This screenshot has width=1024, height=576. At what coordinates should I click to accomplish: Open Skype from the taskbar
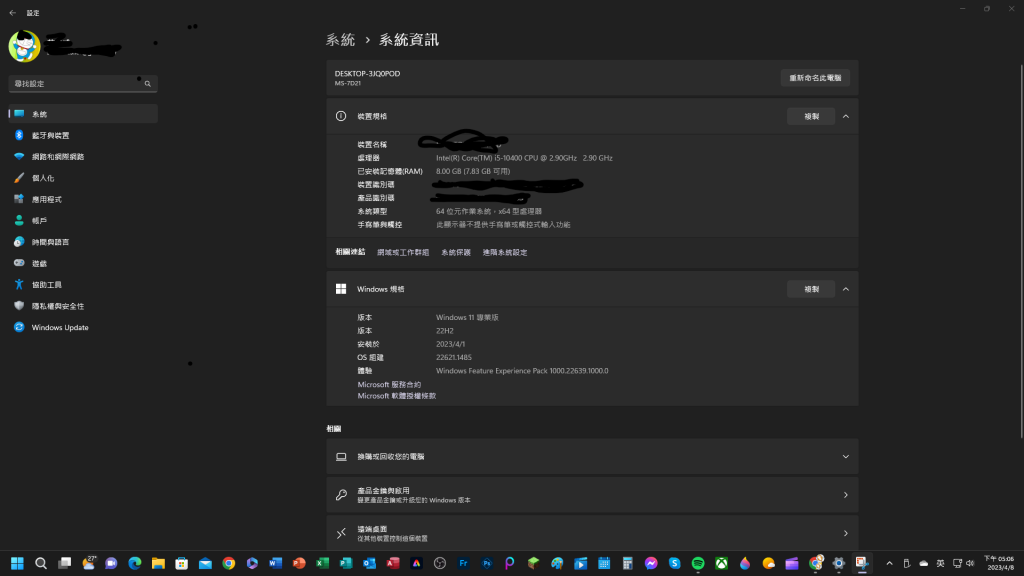point(675,563)
